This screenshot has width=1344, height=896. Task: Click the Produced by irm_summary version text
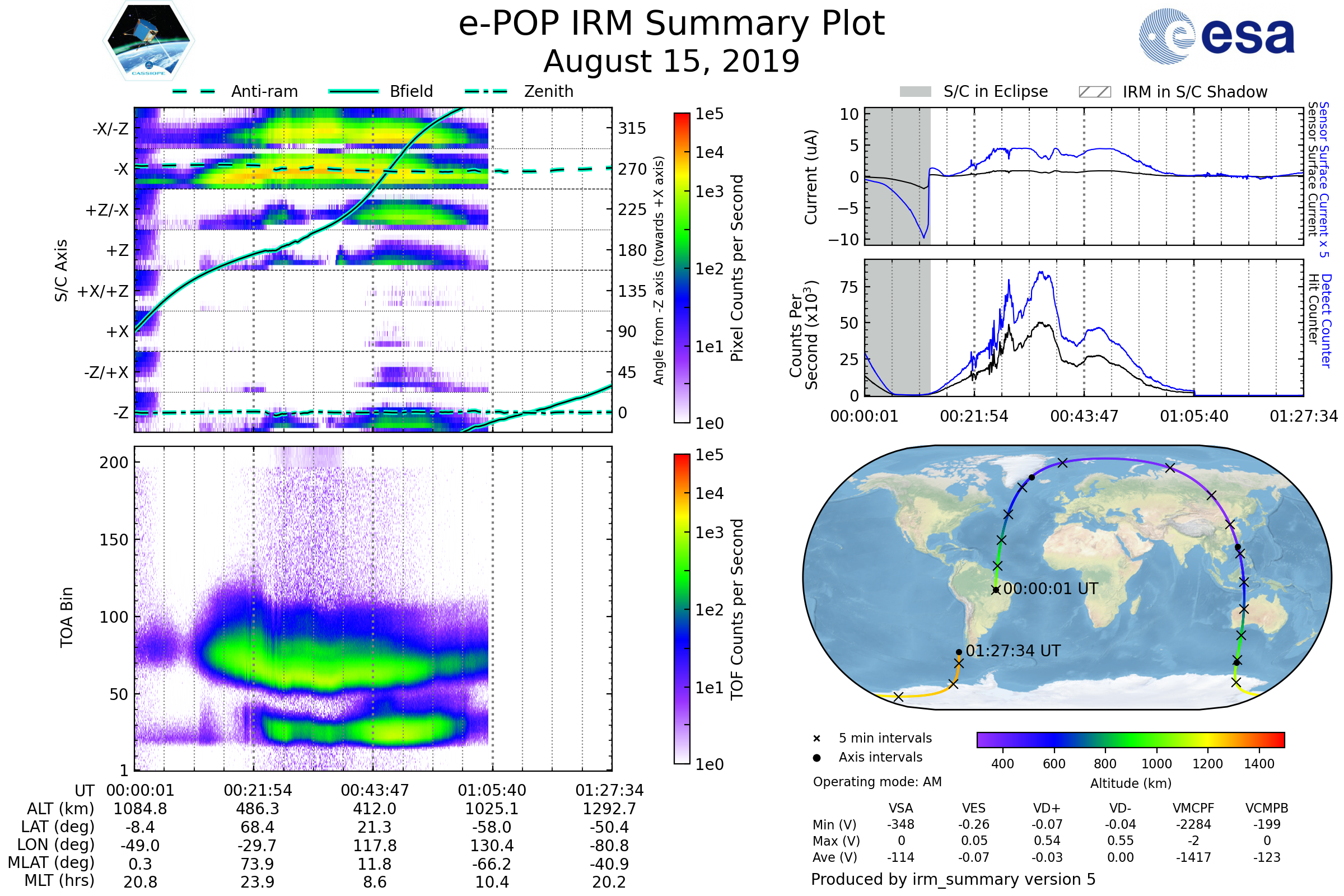953,879
